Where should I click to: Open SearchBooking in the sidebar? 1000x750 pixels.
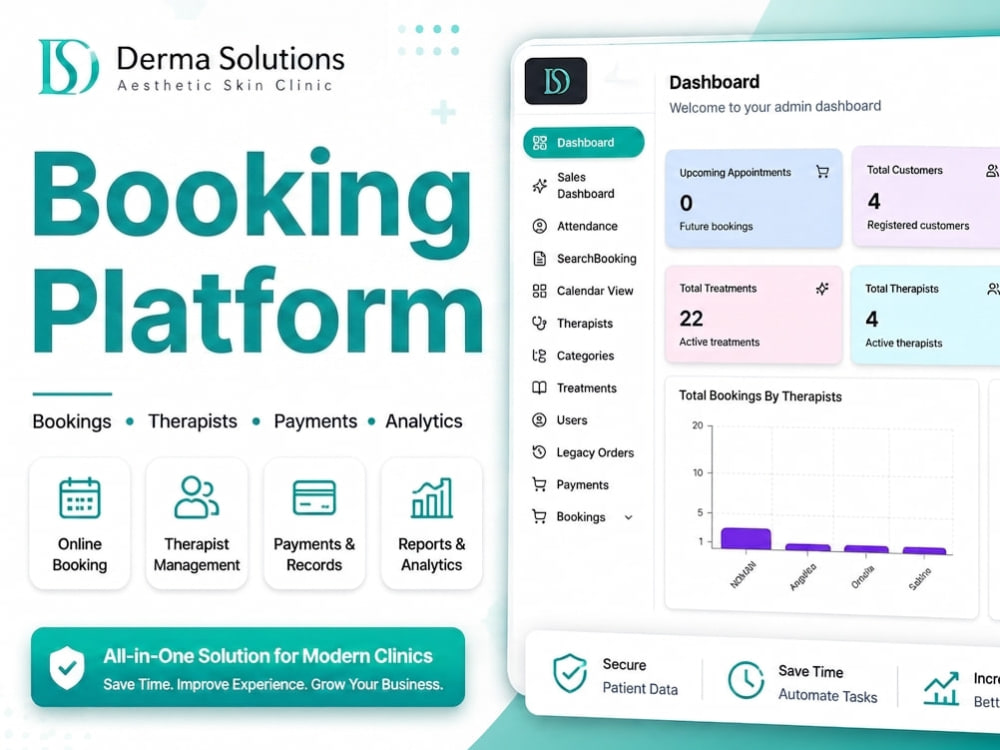point(584,258)
